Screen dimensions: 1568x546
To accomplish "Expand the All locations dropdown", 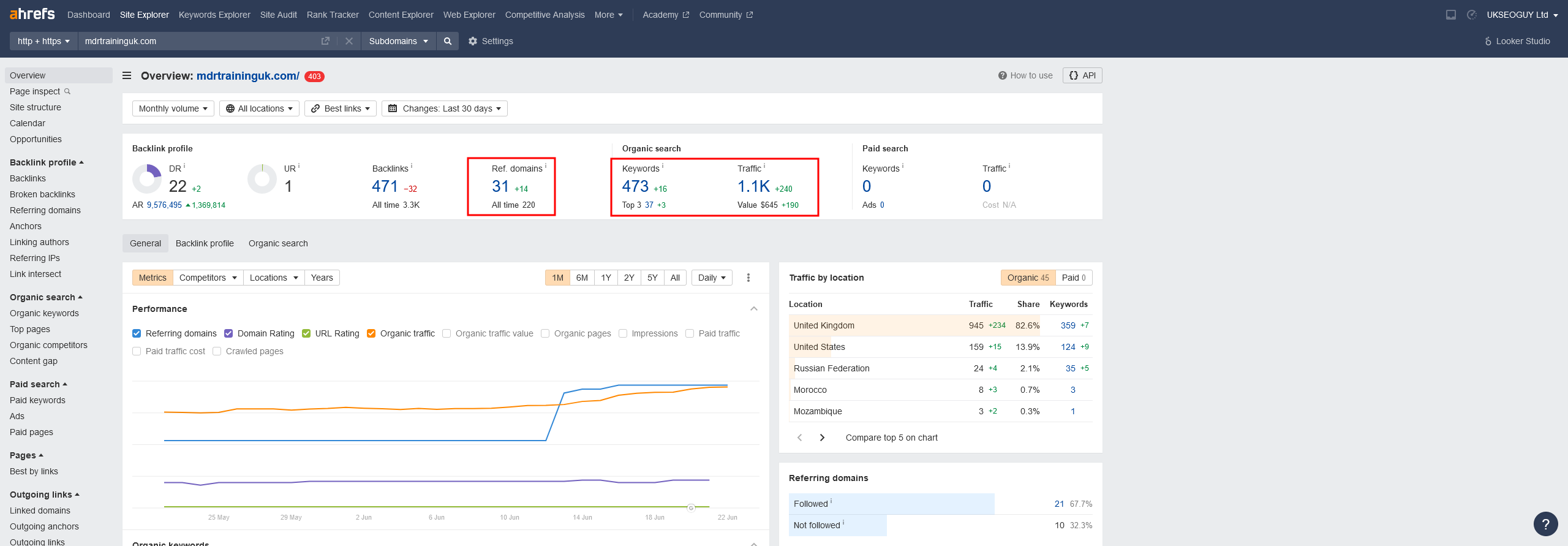I will (x=259, y=108).
